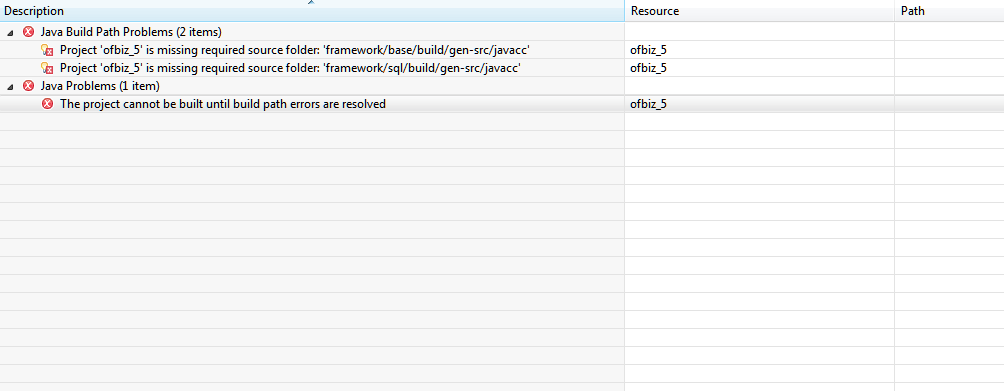Click quick-fix icon for framework/sql missing folder error
Image resolution: width=1004 pixels, height=391 pixels.
click(x=47, y=68)
